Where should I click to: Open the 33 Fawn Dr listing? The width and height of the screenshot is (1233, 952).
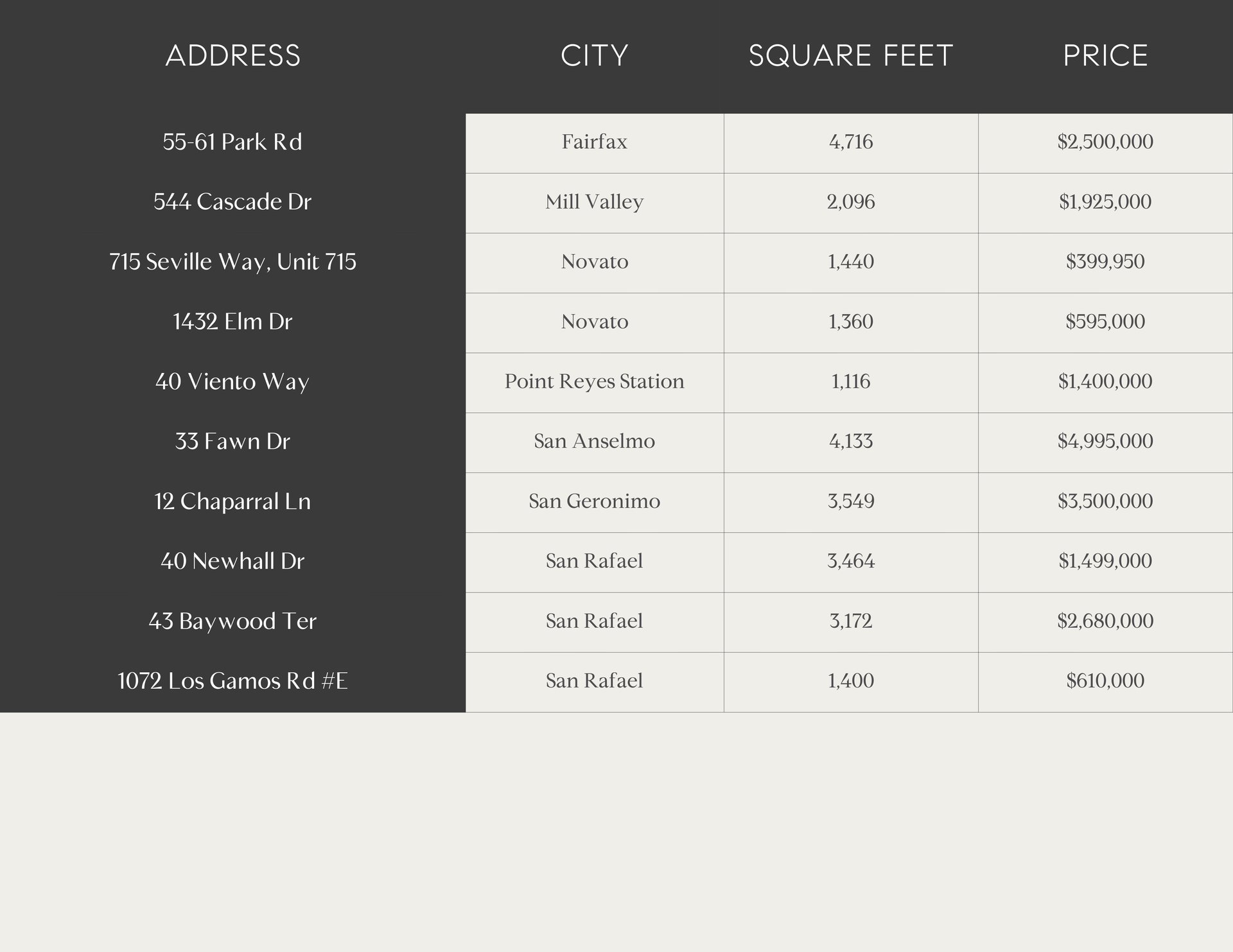[232, 442]
